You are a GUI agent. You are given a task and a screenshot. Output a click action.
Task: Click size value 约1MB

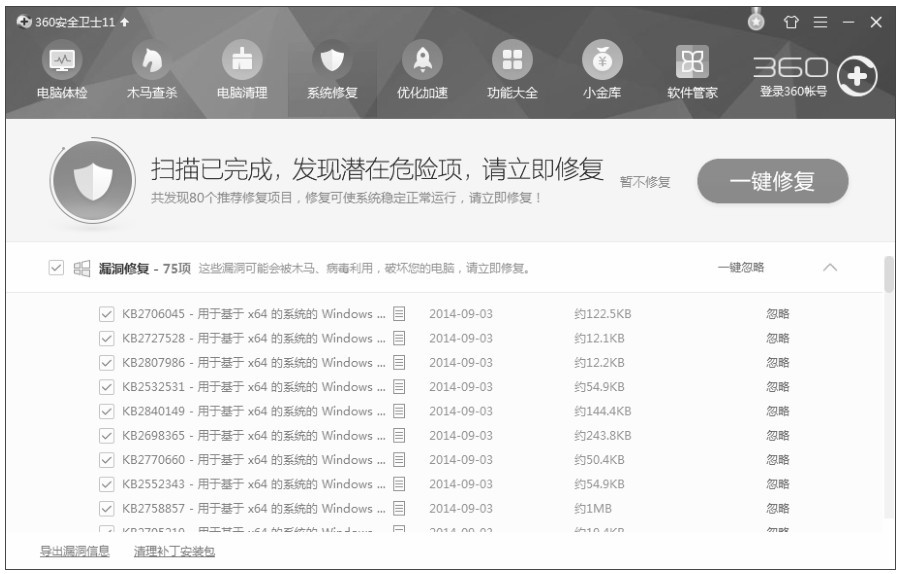[593, 509]
